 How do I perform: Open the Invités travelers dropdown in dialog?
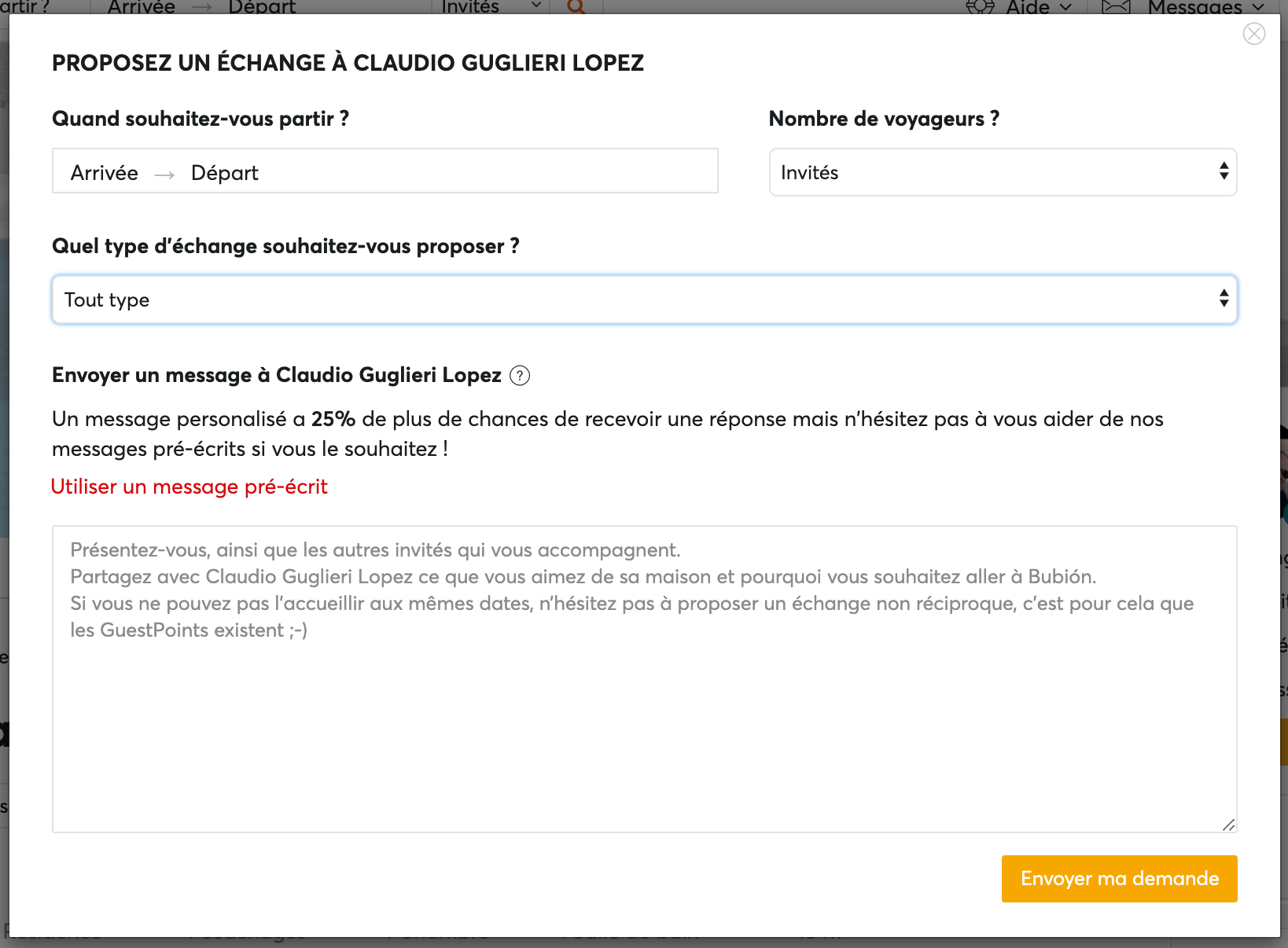[x=1002, y=172]
